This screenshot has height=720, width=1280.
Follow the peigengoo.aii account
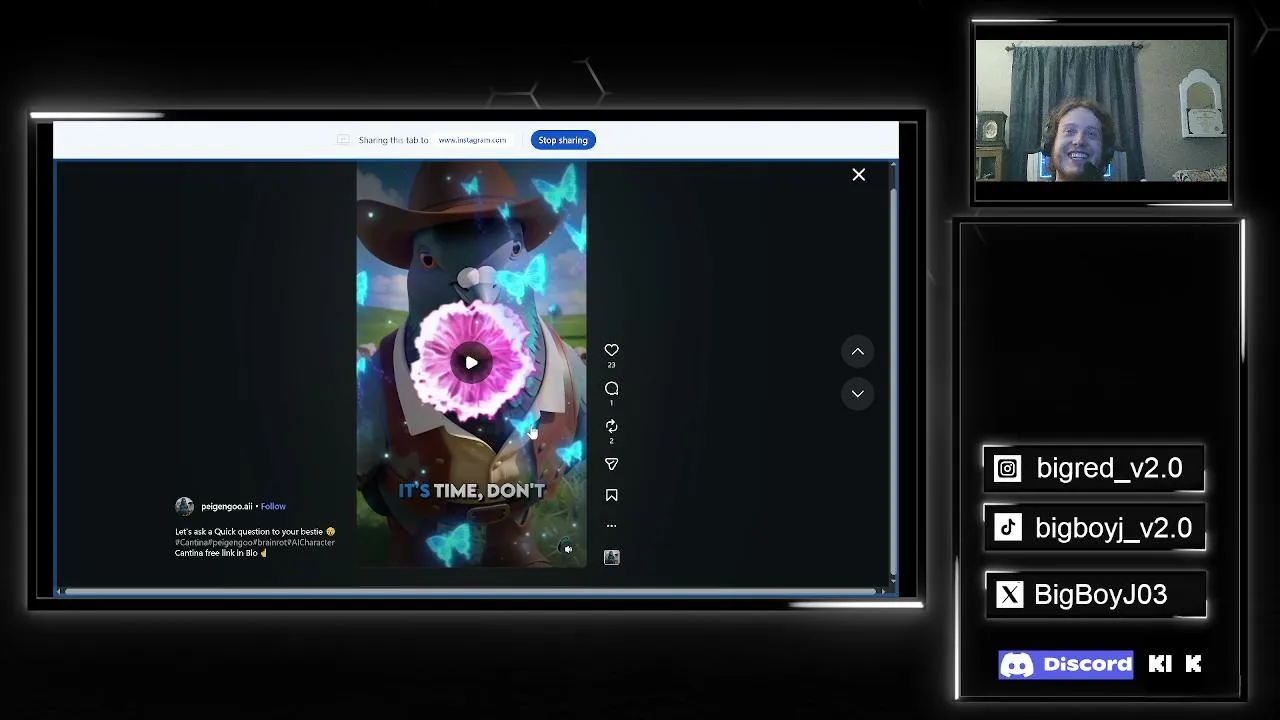(273, 506)
